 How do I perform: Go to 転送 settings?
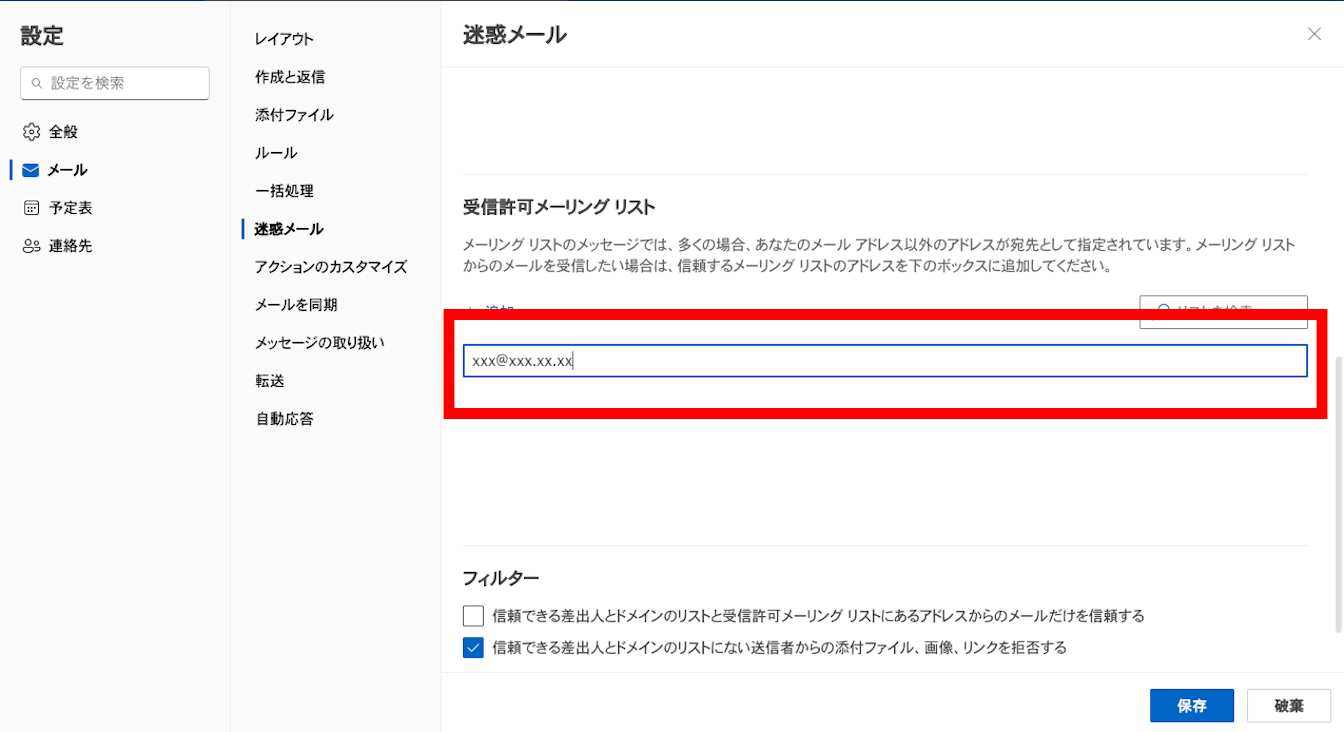pyautogui.click(x=269, y=381)
